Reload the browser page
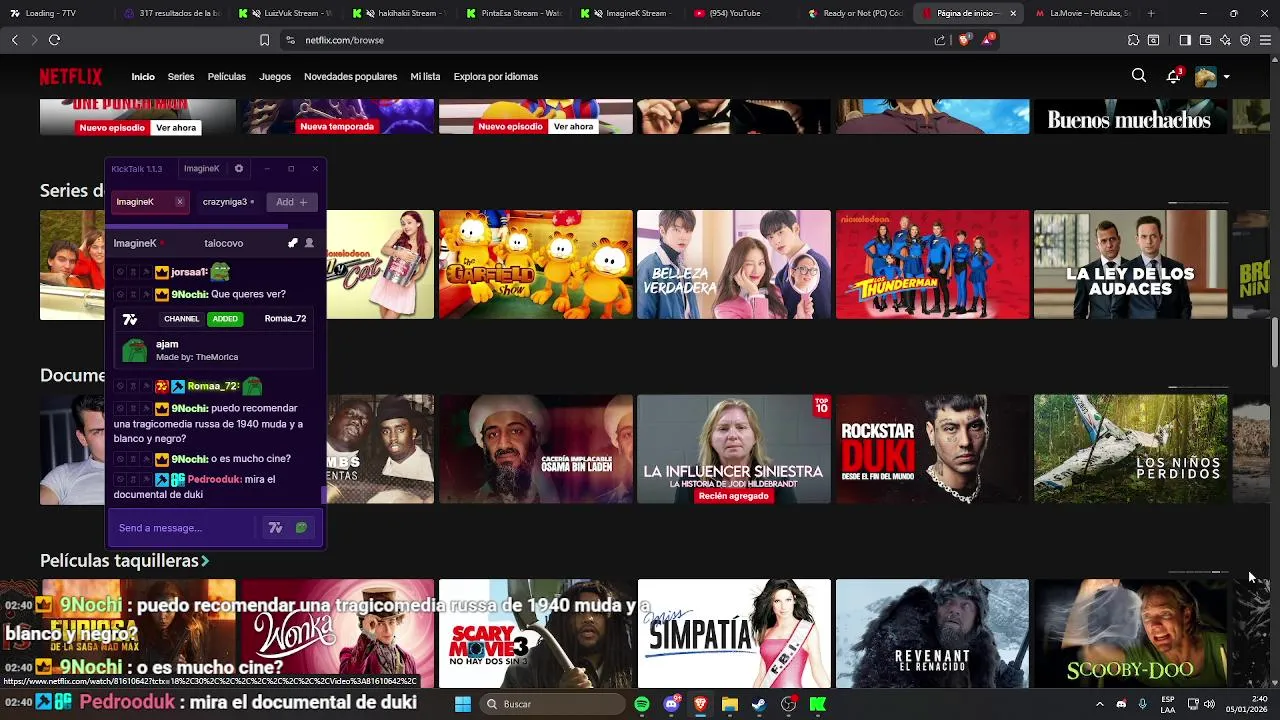 [x=54, y=40]
